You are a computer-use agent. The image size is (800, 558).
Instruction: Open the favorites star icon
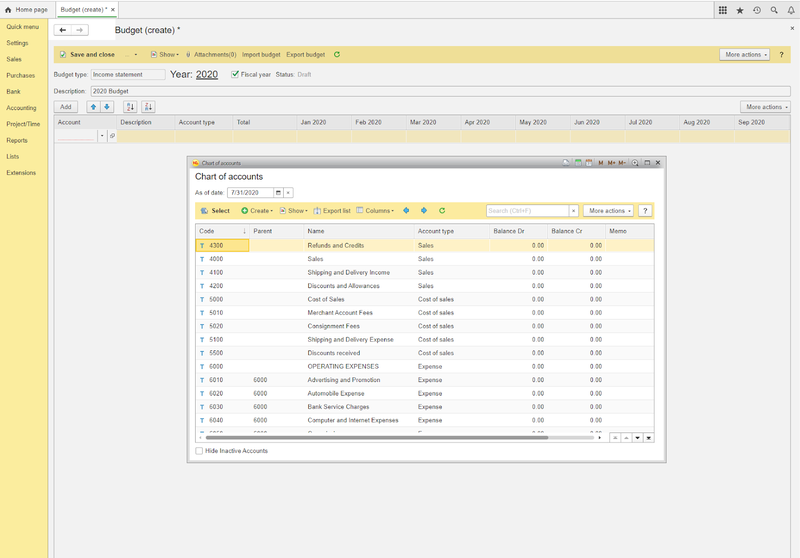coord(740,9)
